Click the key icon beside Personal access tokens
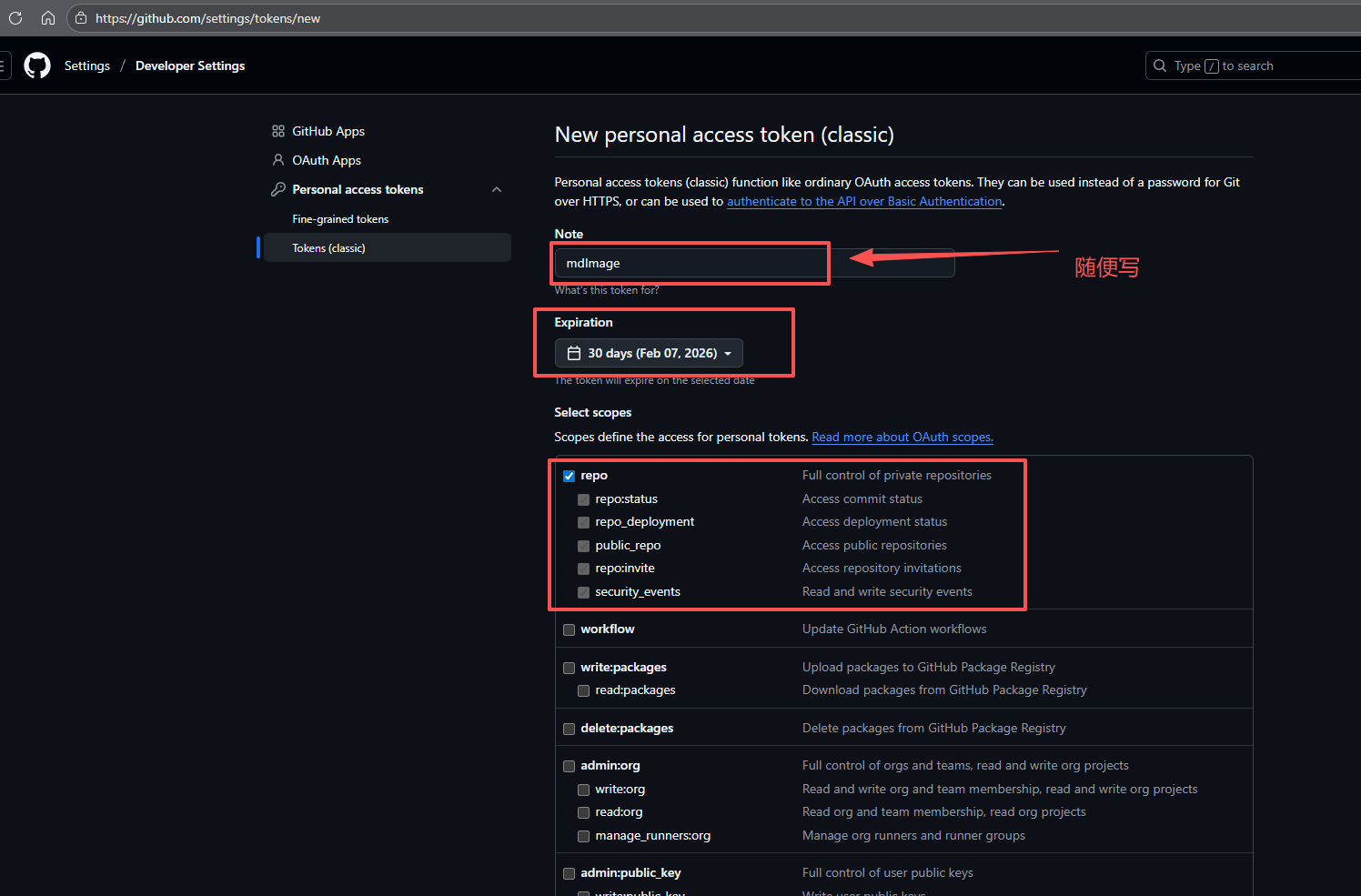This screenshot has width=1361, height=896. (x=278, y=189)
